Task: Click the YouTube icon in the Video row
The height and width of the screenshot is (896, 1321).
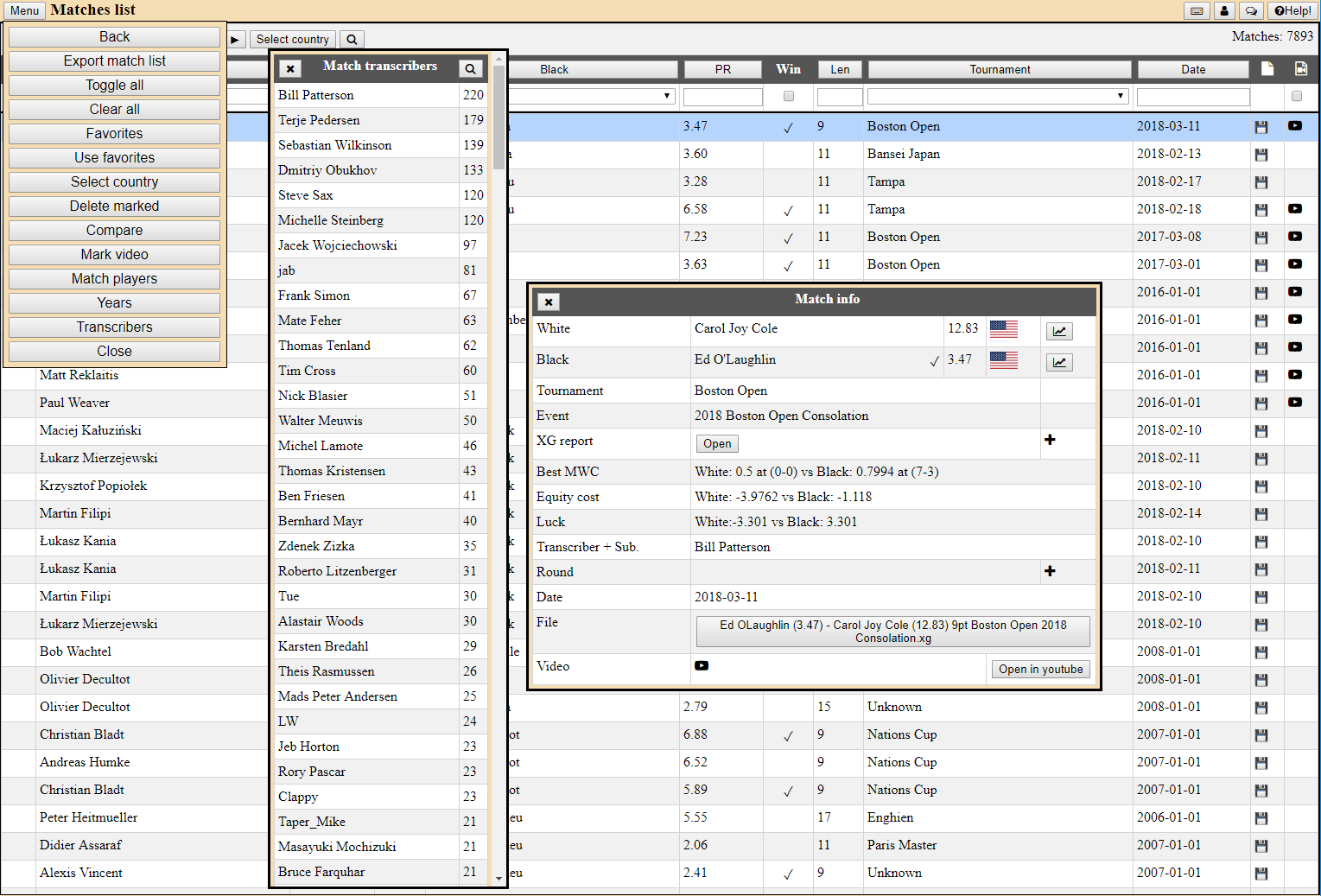Action: (x=702, y=666)
